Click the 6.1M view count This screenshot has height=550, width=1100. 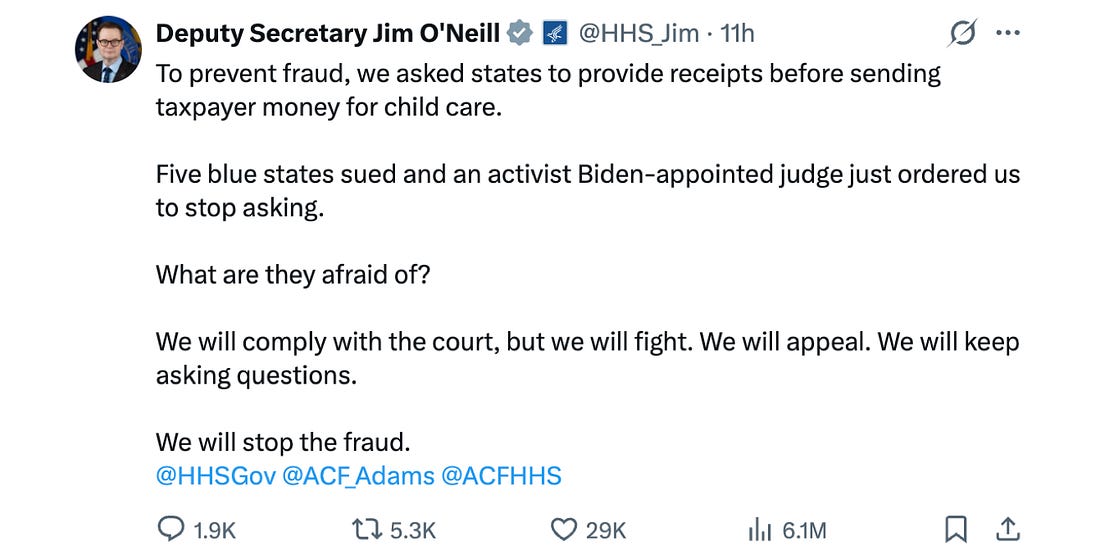point(804,530)
